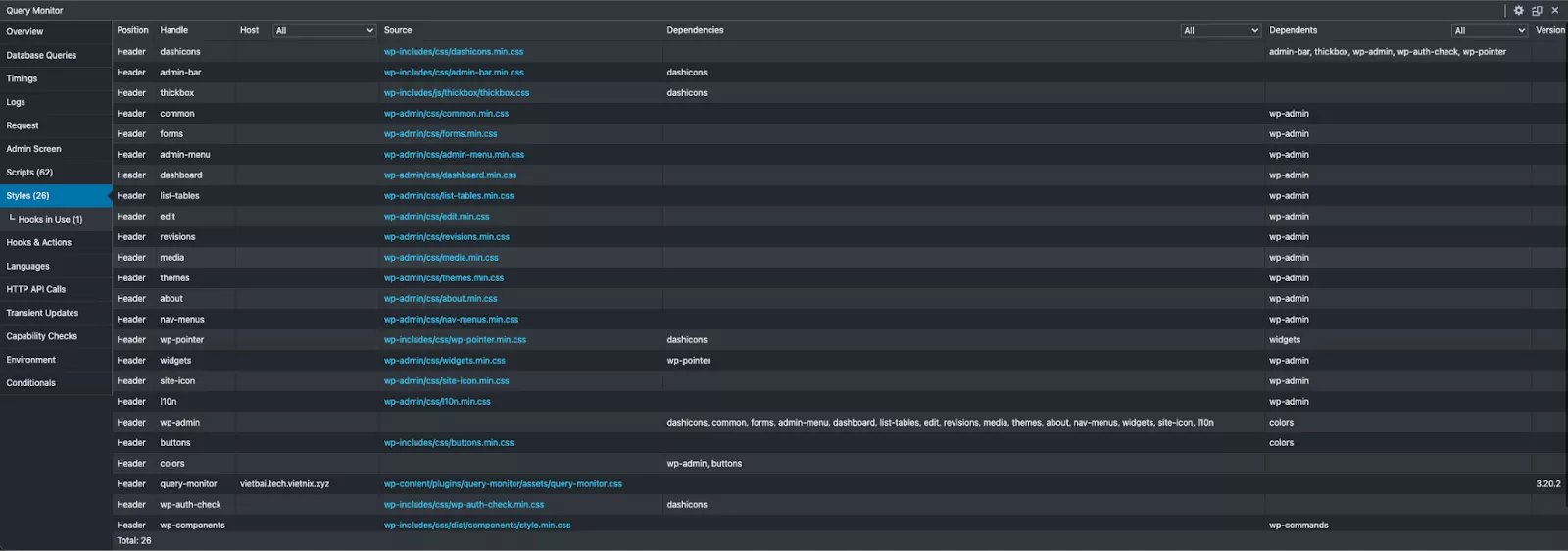This screenshot has height=551, width=1568.
Task: Open the Dependents filter dropdown
Action: pos(1489,31)
